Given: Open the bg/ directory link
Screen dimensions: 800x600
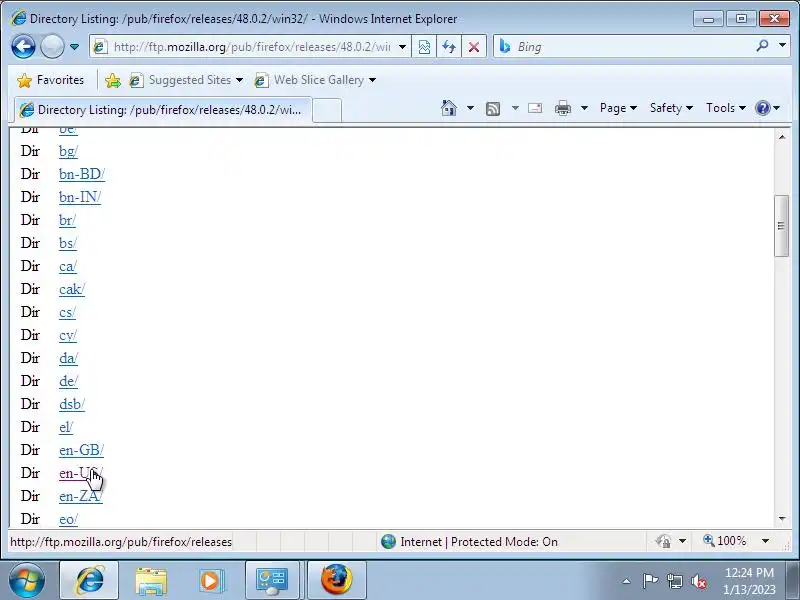Looking at the screenshot, I should [68, 152].
